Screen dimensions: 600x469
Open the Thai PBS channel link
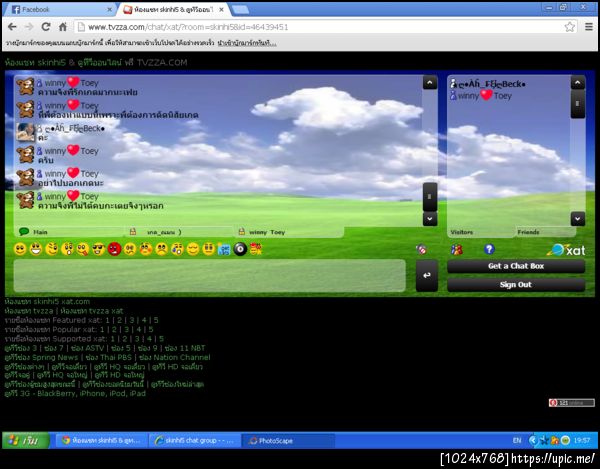pos(109,357)
